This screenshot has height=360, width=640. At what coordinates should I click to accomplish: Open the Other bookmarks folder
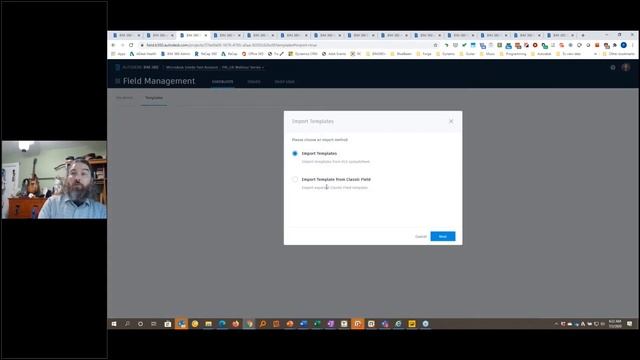pyautogui.click(x=619, y=54)
